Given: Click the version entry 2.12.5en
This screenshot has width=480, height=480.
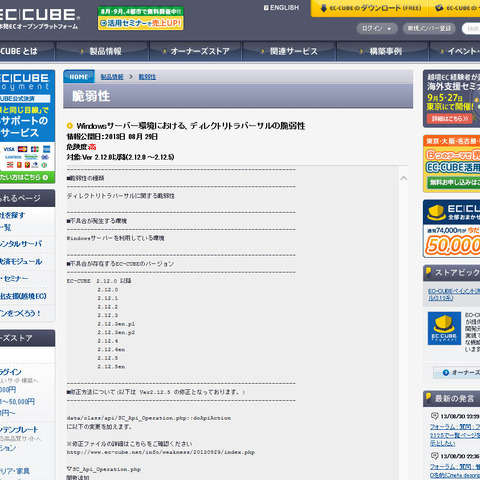Looking at the screenshot, I should click(x=111, y=367).
